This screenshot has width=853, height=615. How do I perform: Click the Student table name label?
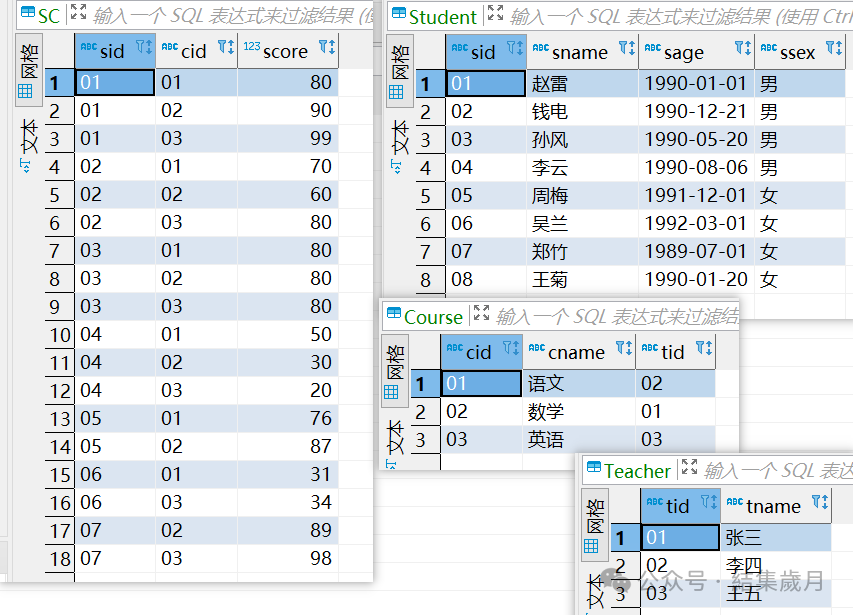coord(443,17)
